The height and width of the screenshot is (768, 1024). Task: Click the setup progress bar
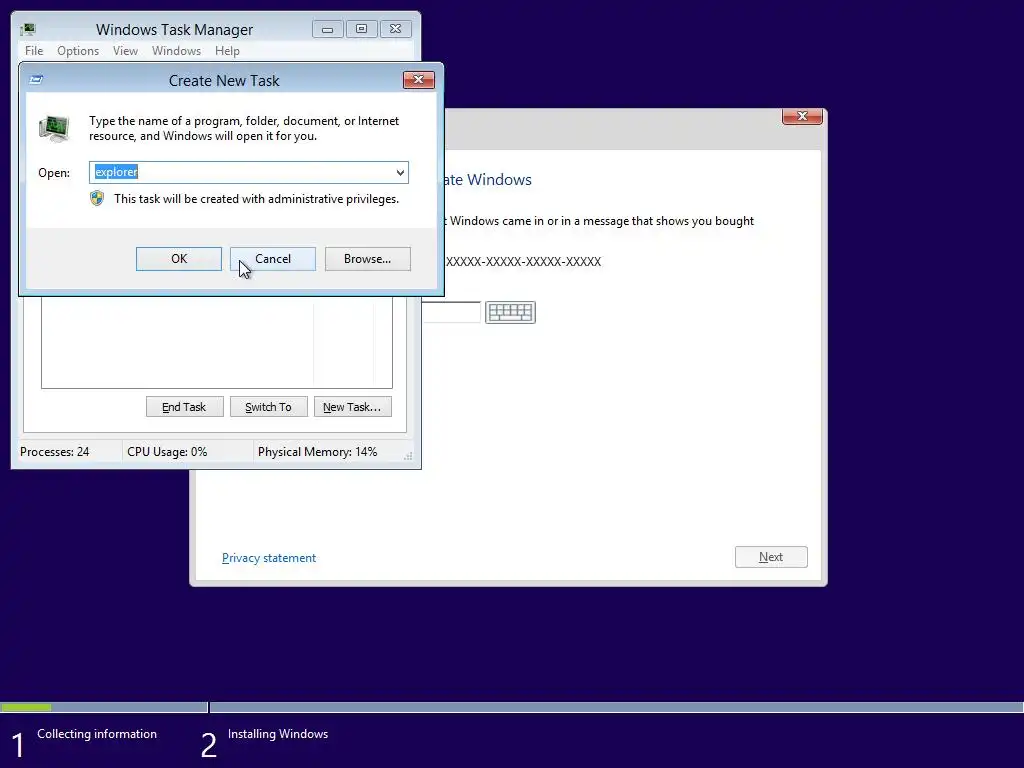pos(512,707)
